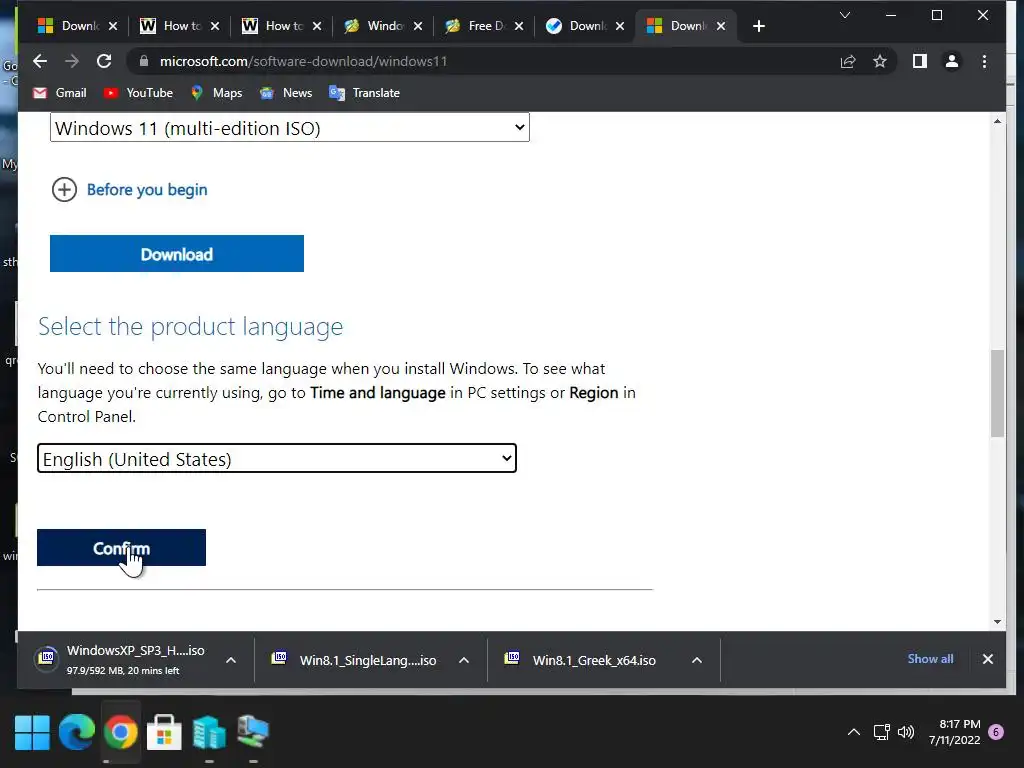
Task: Open WindowsXP_SP3 iso download item
Action: (121, 660)
